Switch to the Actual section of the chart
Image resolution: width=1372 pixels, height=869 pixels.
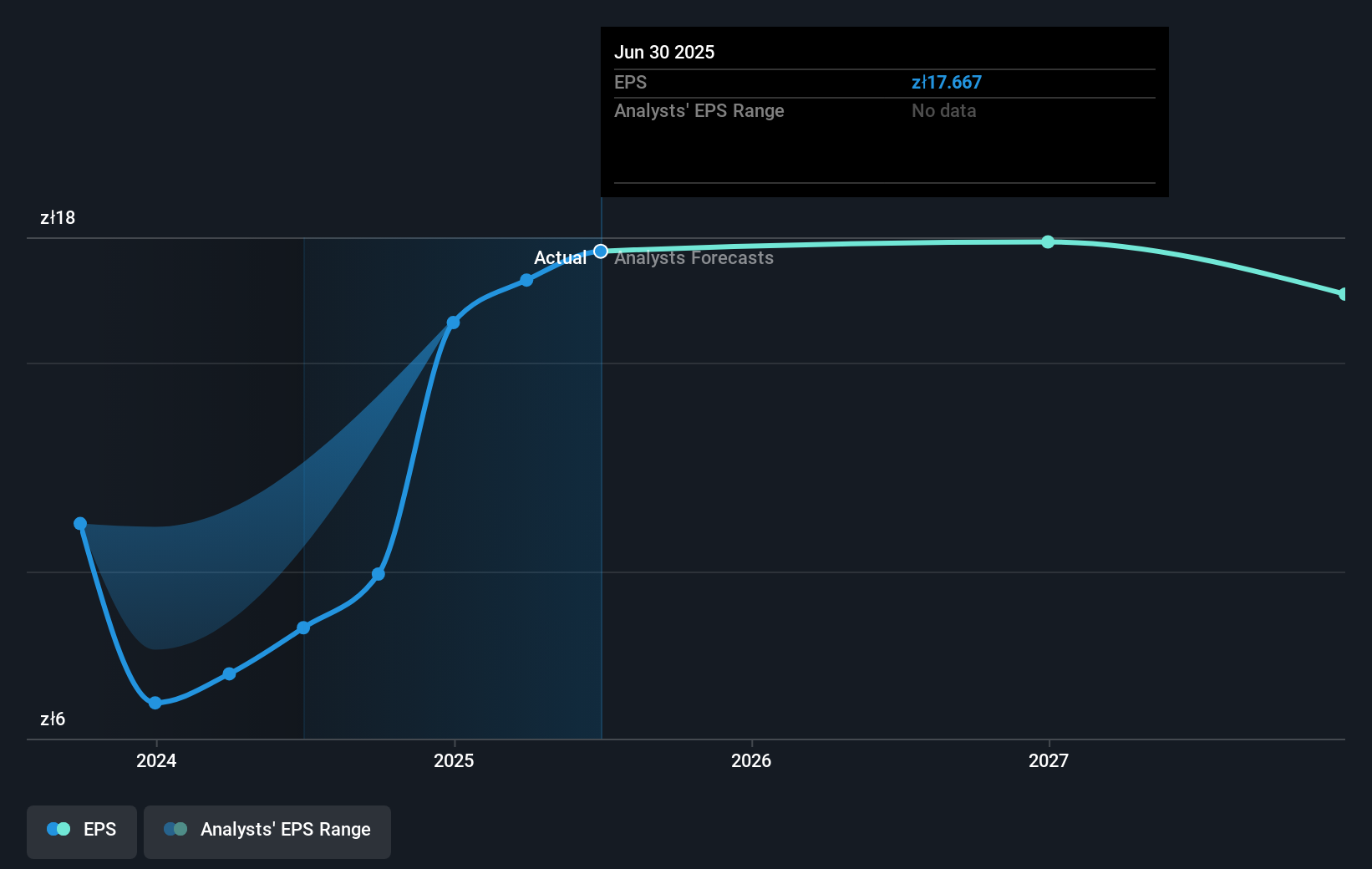[561, 258]
